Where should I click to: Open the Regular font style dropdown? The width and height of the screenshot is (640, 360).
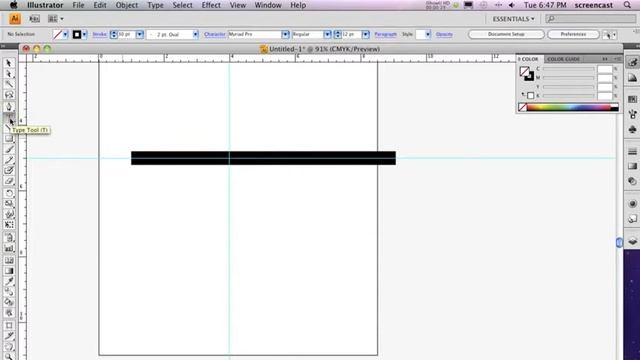(327, 35)
